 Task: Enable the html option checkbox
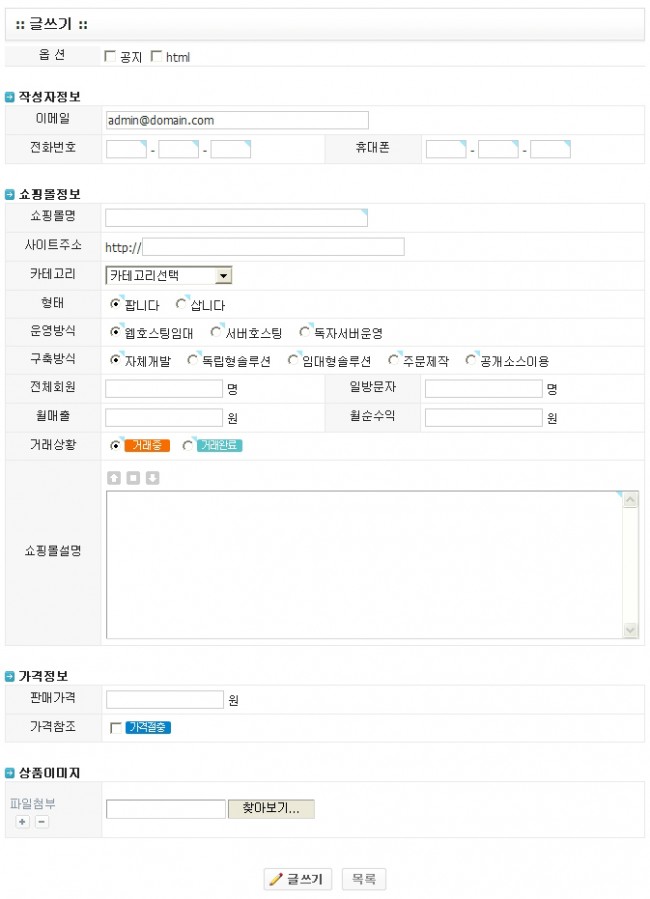point(156,56)
